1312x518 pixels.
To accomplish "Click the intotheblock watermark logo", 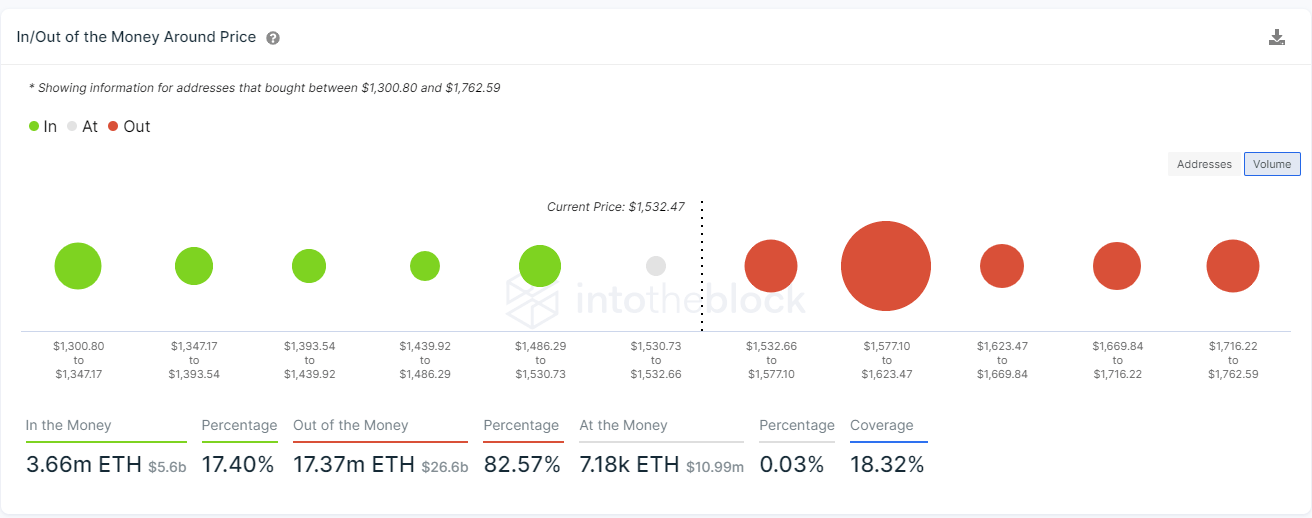I will click(656, 300).
